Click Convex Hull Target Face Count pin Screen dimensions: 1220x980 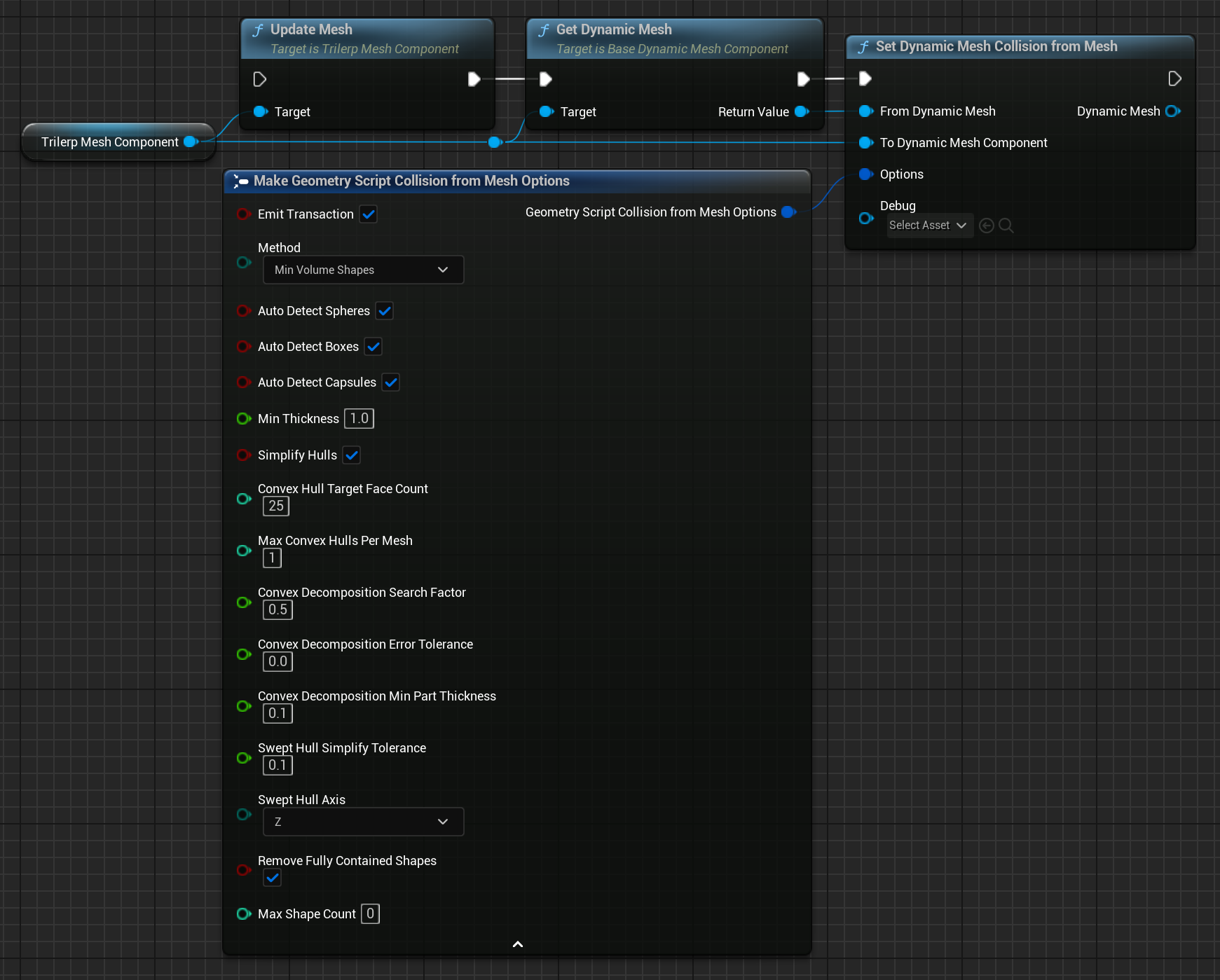[x=244, y=499]
